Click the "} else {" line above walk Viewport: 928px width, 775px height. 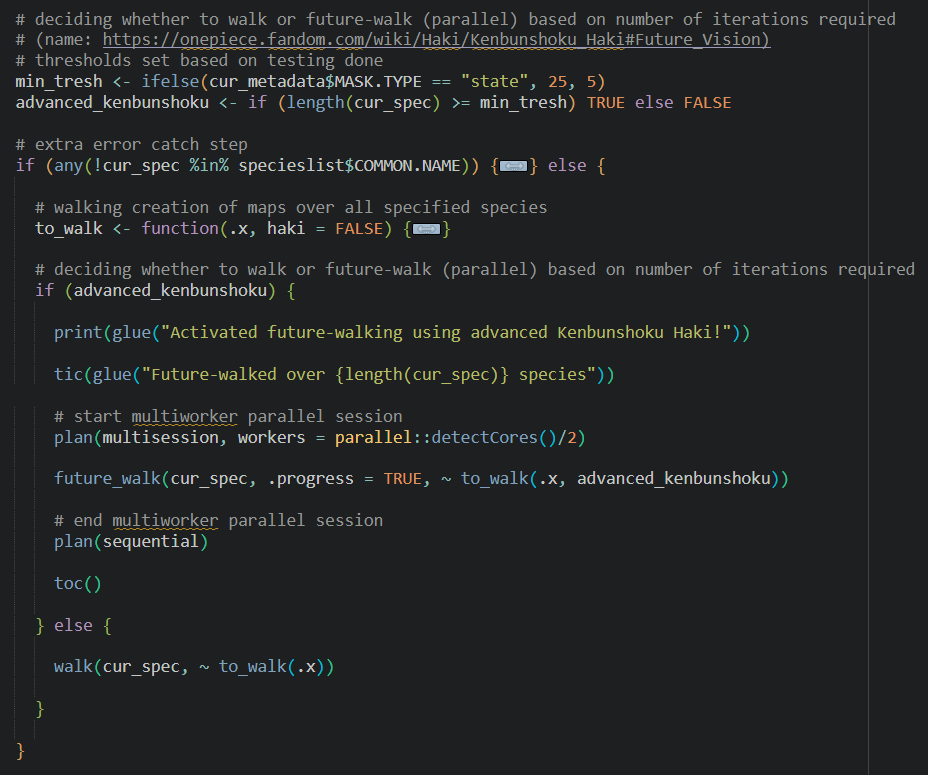(73, 626)
